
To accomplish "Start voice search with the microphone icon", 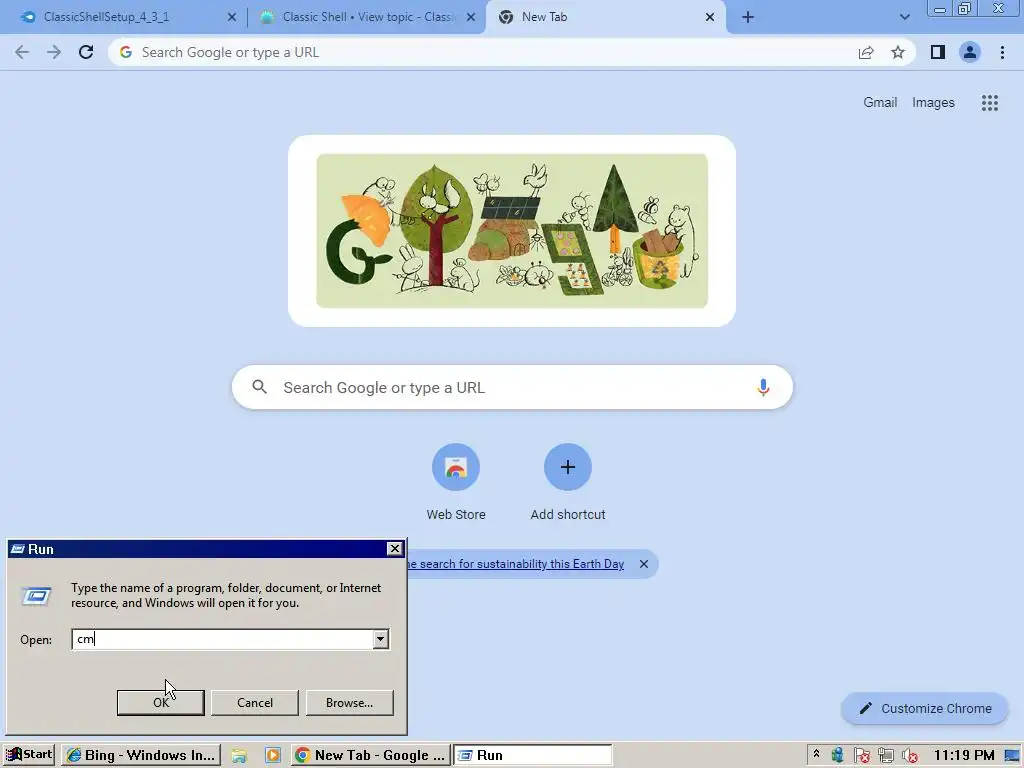I will tap(763, 387).
